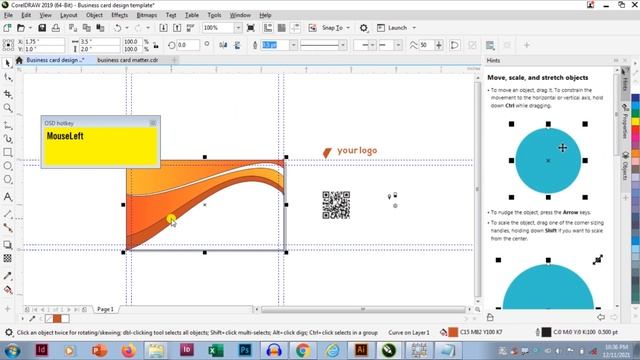Click the Export icon
640x360 pixels.
tap(177, 28)
